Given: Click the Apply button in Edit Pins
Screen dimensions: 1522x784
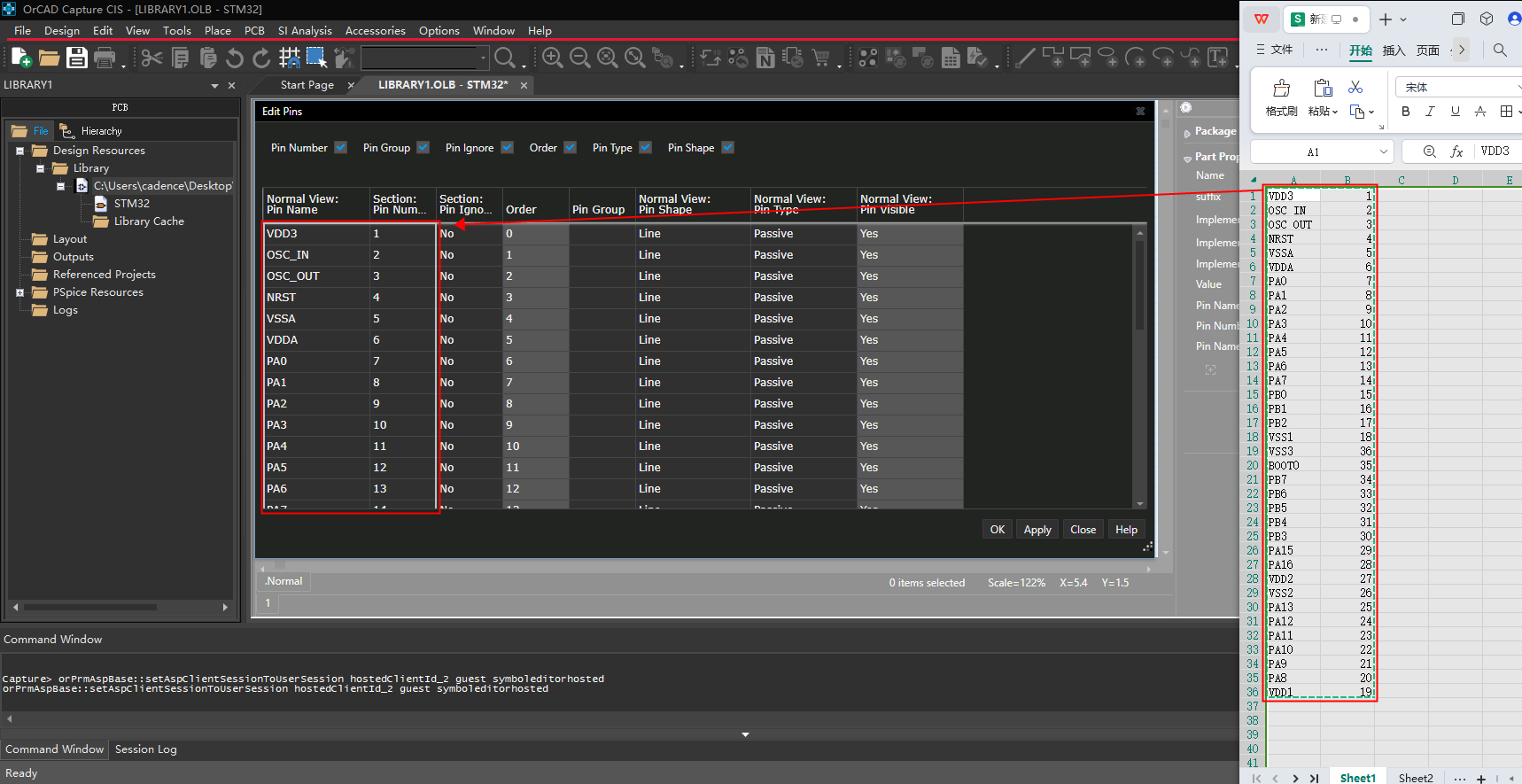Looking at the screenshot, I should (1037, 530).
